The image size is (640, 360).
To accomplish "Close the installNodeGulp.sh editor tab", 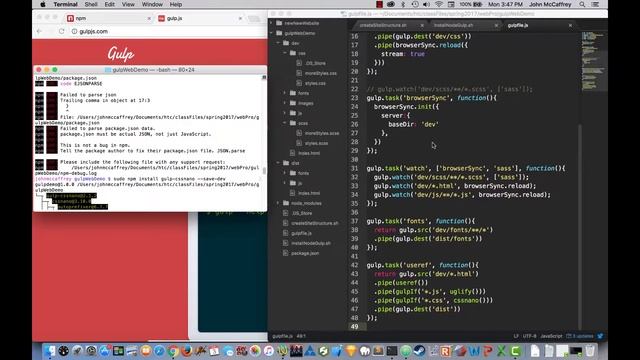I will (496, 25).
